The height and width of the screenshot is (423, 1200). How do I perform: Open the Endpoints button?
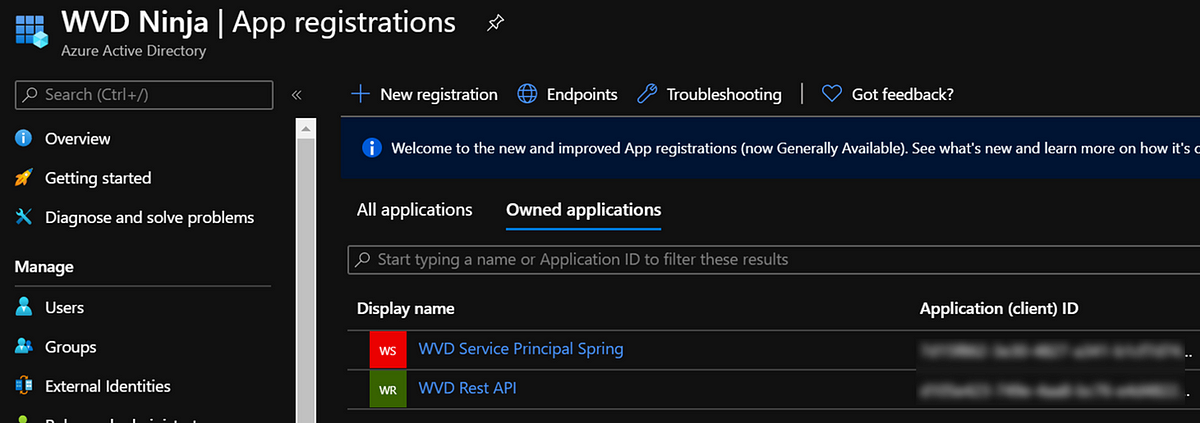[567, 94]
